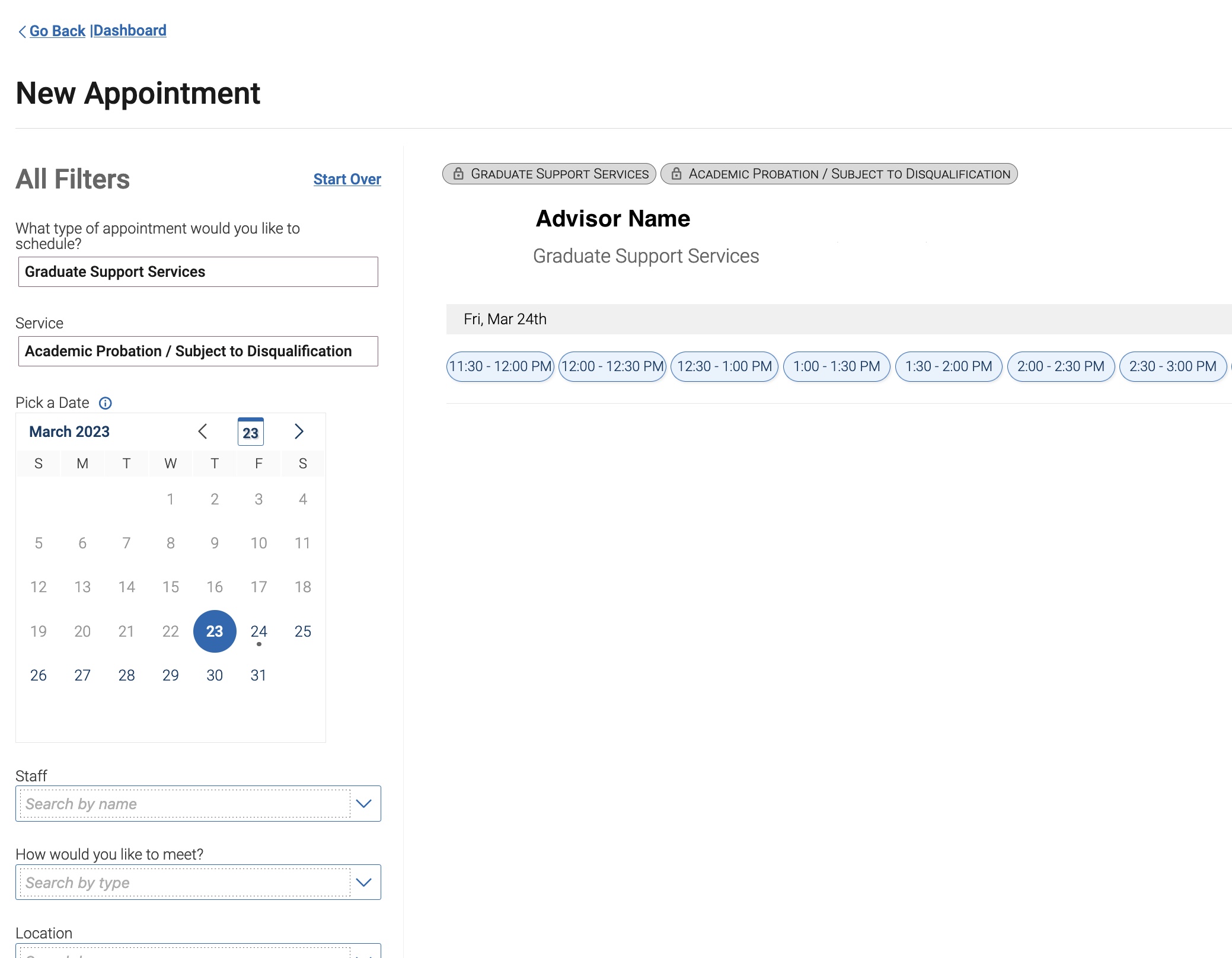
Task: Click the back chevron beside Go Back
Action: pyautogui.click(x=23, y=31)
